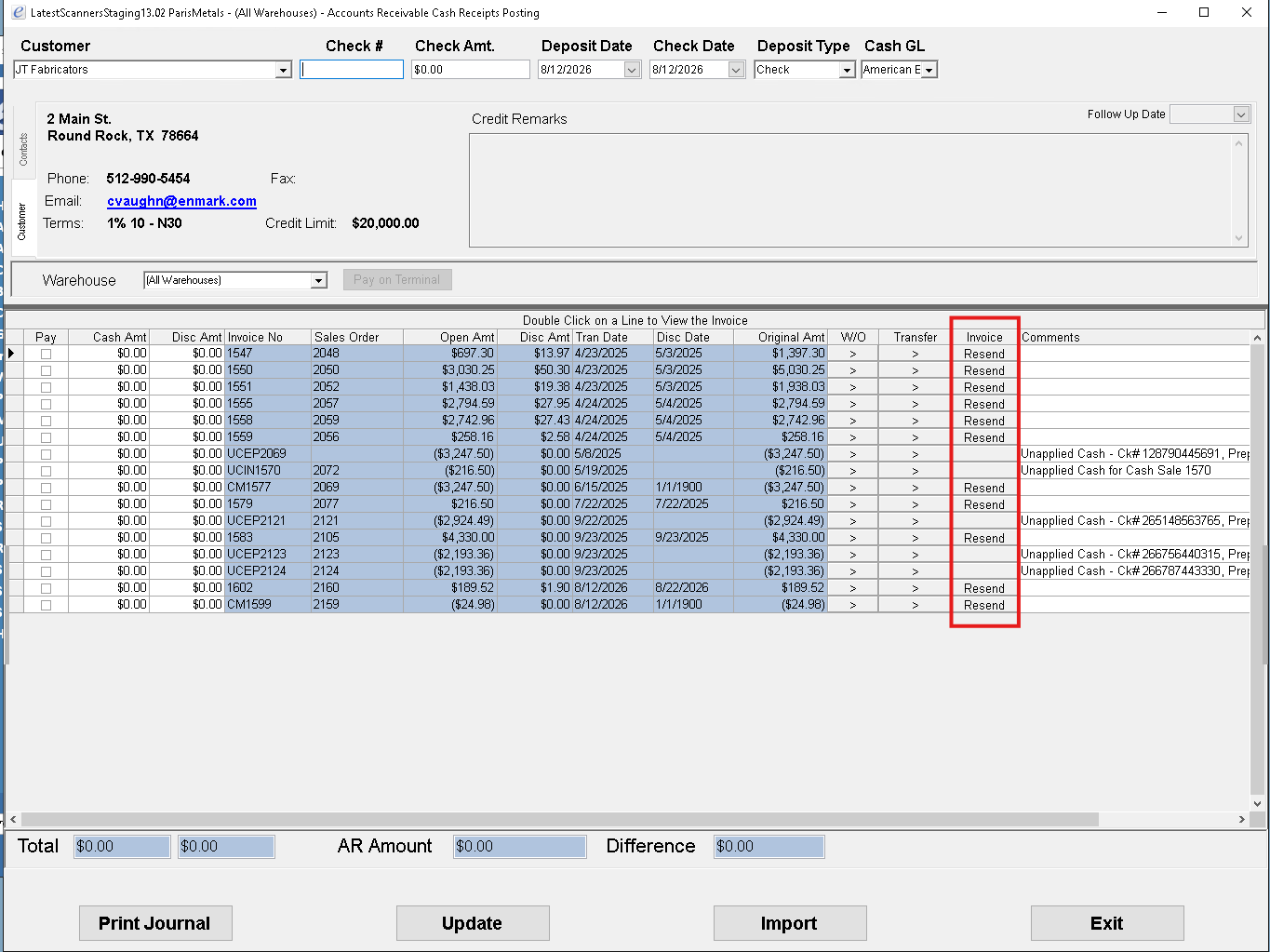Expand the Warehouse dropdown
This screenshot has height=952, width=1270.
pyautogui.click(x=318, y=280)
